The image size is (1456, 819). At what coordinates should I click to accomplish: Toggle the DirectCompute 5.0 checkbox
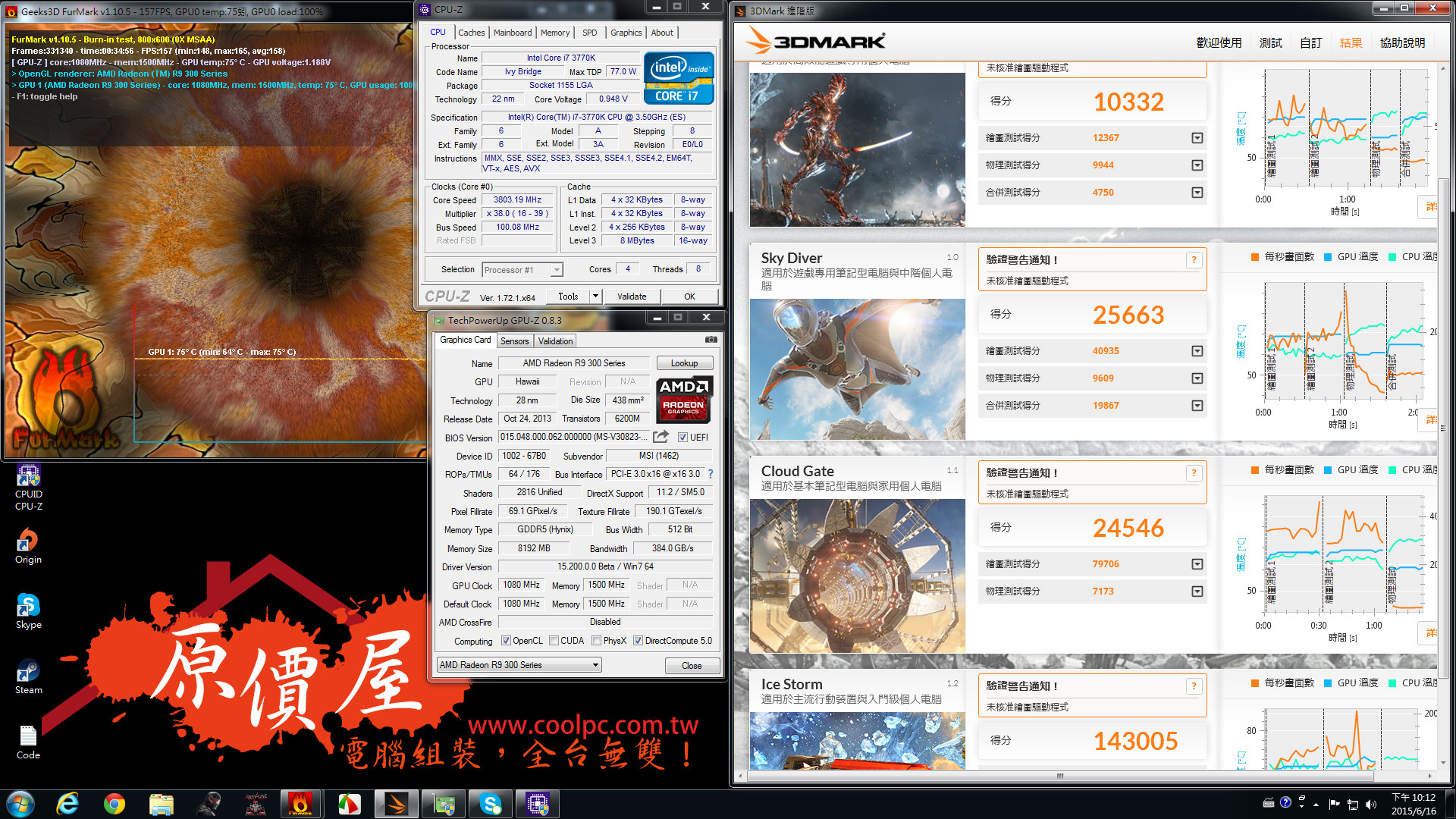tap(638, 641)
